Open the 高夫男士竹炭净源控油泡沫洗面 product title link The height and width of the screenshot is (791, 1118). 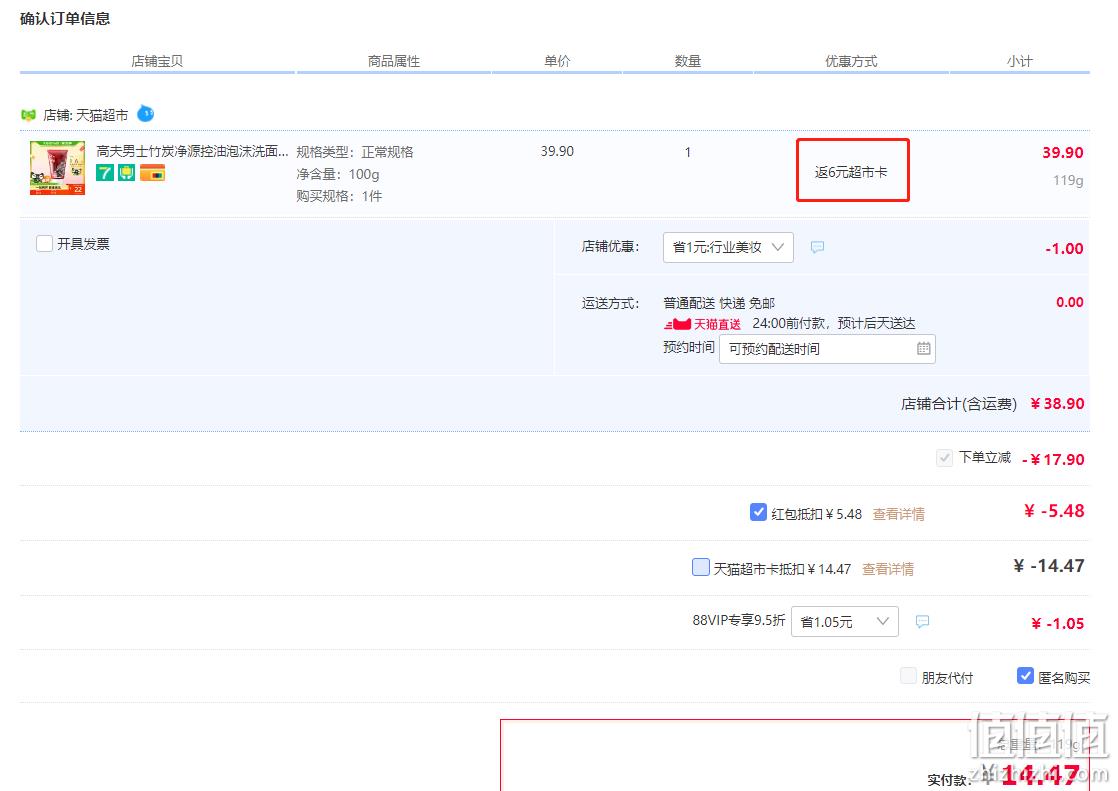tap(192, 151)
